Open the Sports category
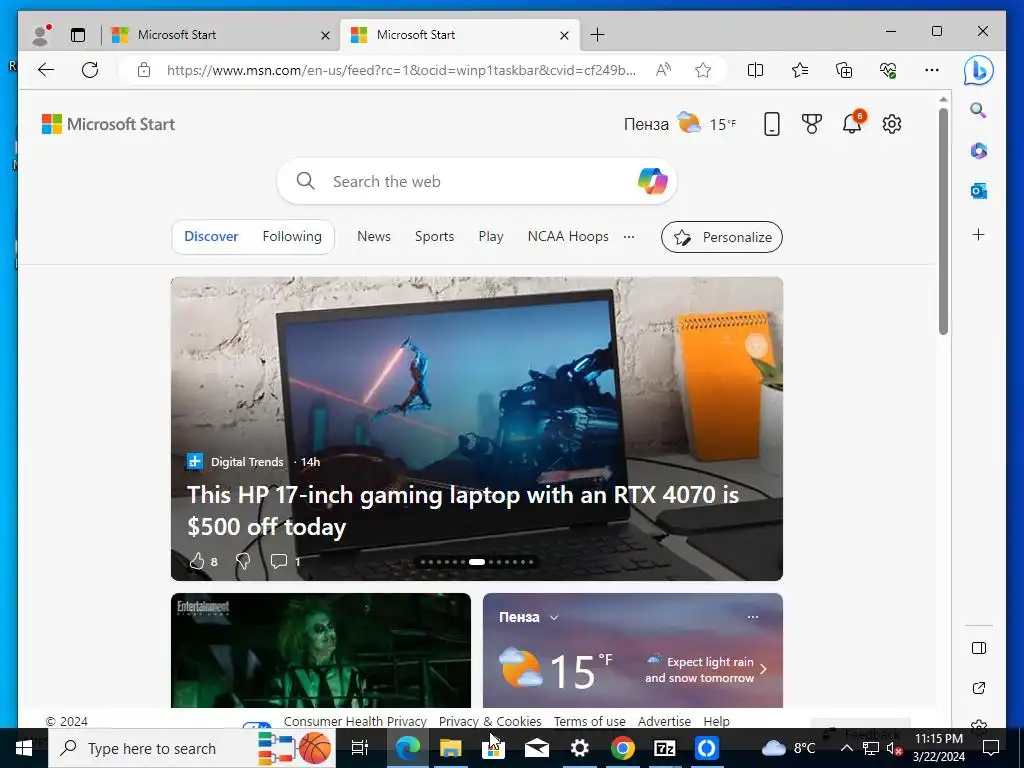This screenshot has height=768, width=1024. tap(434, 236)
